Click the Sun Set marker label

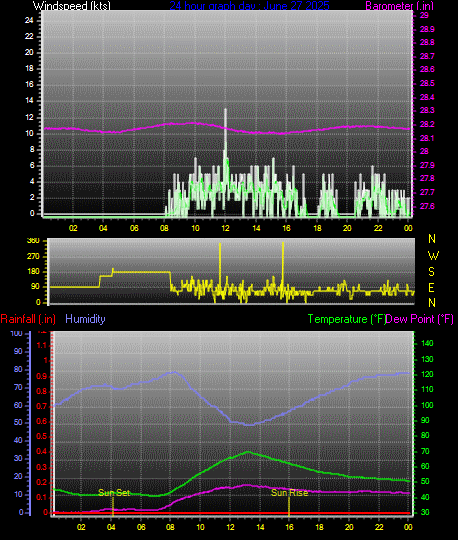pyautogui.click(x=114, y=493)
